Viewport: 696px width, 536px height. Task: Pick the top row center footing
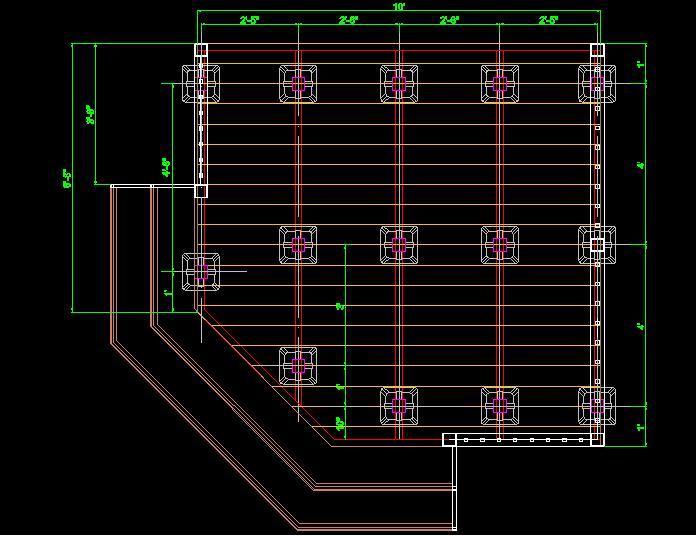click(398, 83)
